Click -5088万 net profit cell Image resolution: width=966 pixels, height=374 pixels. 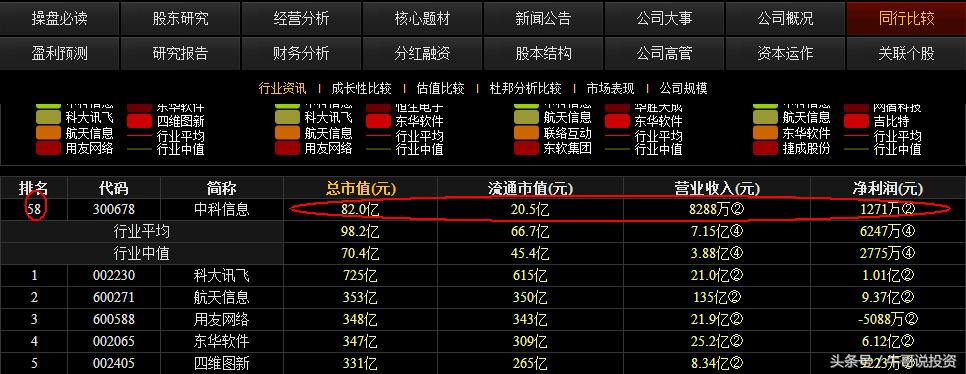tap(888, 319)
